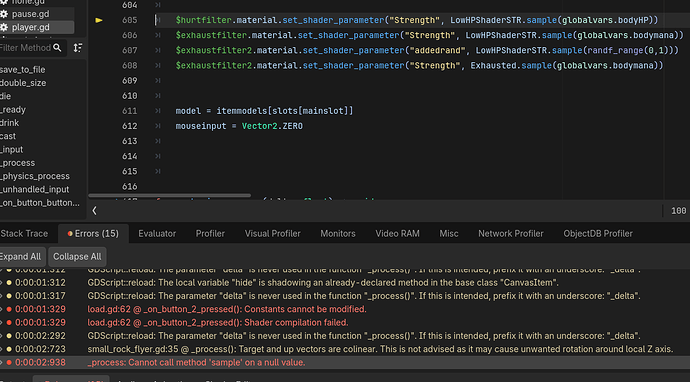Click the red error icon on 'Shader compilation failed' row
Screen dimensions: 690x382
coord(9,323)
